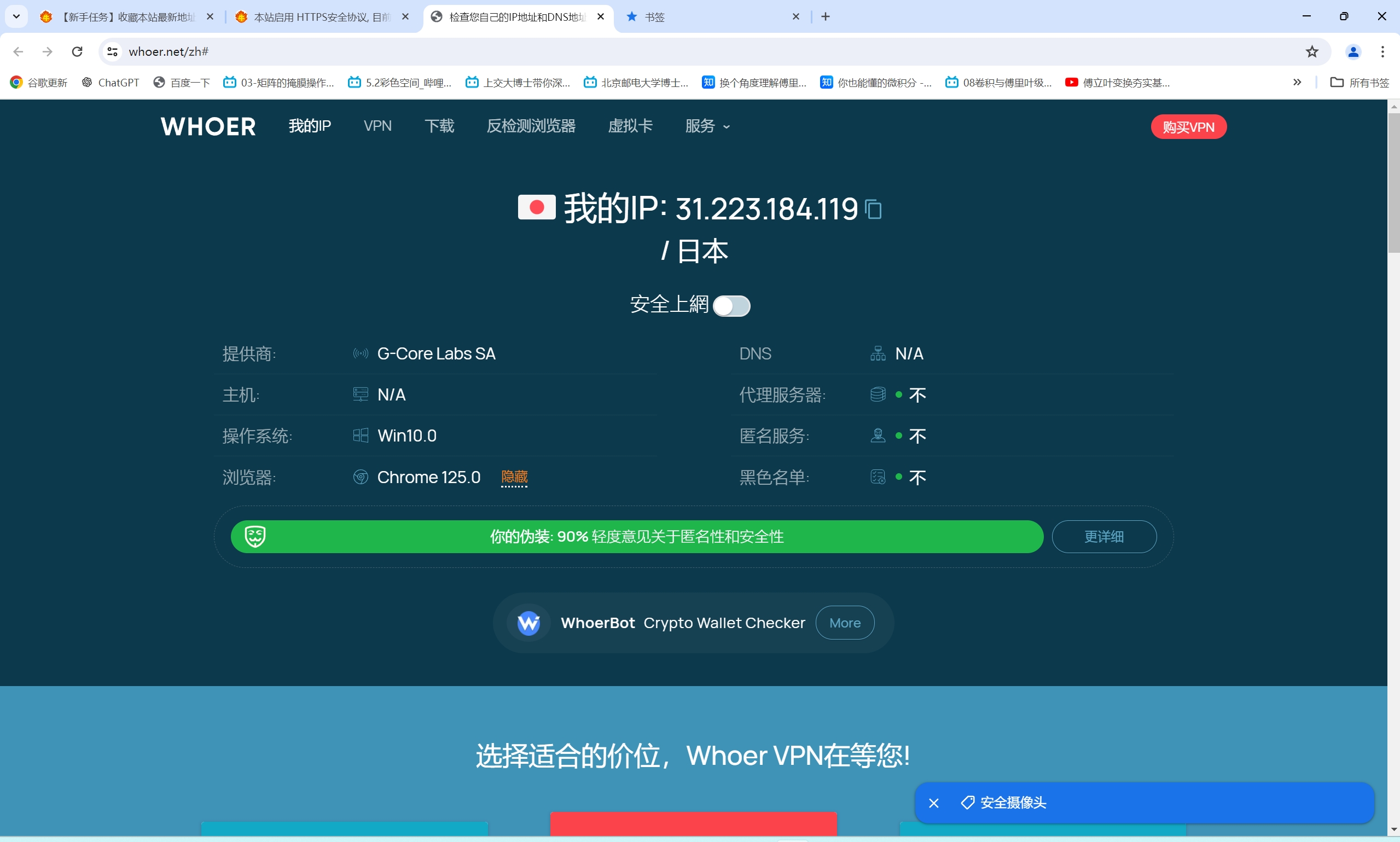
Task: Bookmark this page with the star icon
Action: [1311, 51]
